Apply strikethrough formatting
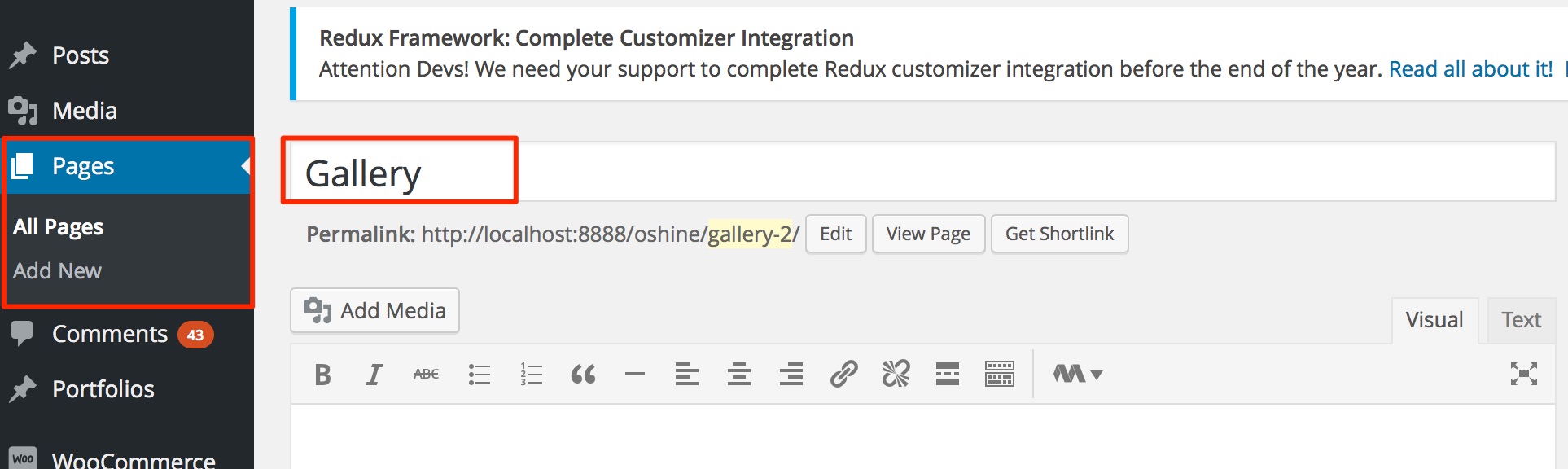1568x469 pixels. [x=426, y=375]
